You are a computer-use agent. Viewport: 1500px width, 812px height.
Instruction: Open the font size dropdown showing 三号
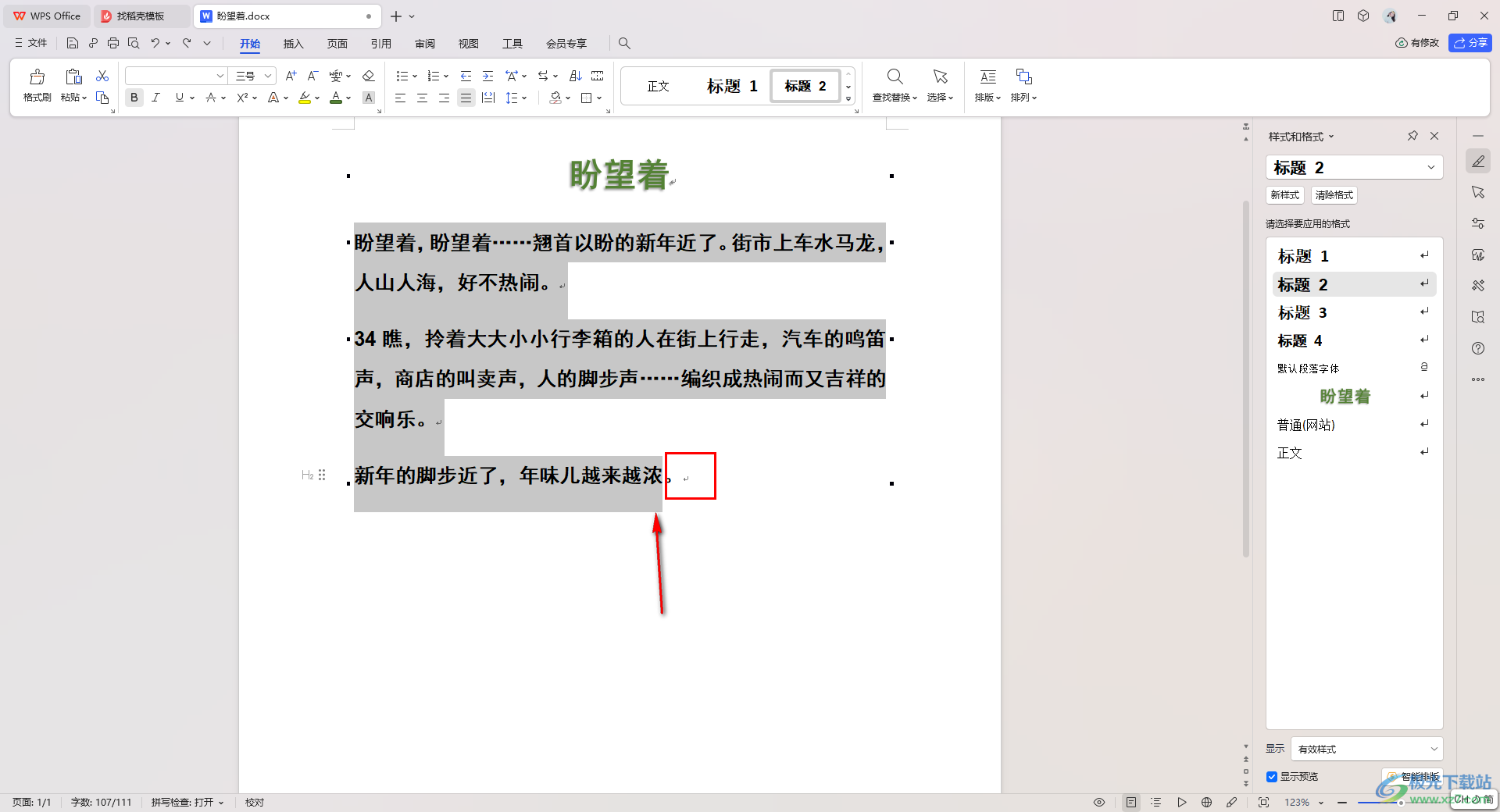pyautogui.click(x=268, y=76)
